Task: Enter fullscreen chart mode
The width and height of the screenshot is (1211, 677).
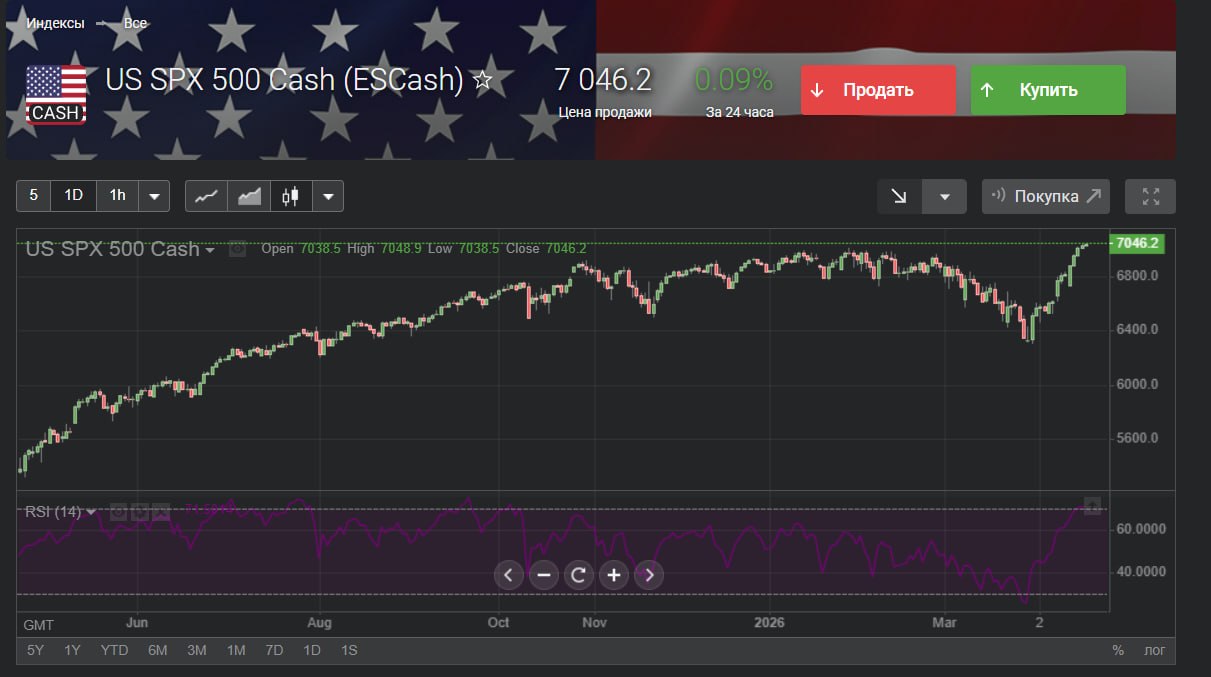Action: (1150, 197)
